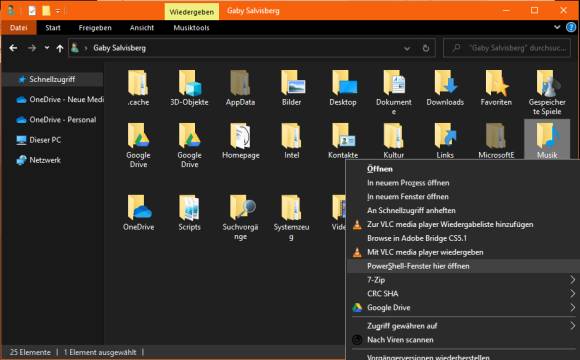Open the Gespeicherte Spiele folder
The height and width of the screenshot is (360, 580).
[547, 92]
